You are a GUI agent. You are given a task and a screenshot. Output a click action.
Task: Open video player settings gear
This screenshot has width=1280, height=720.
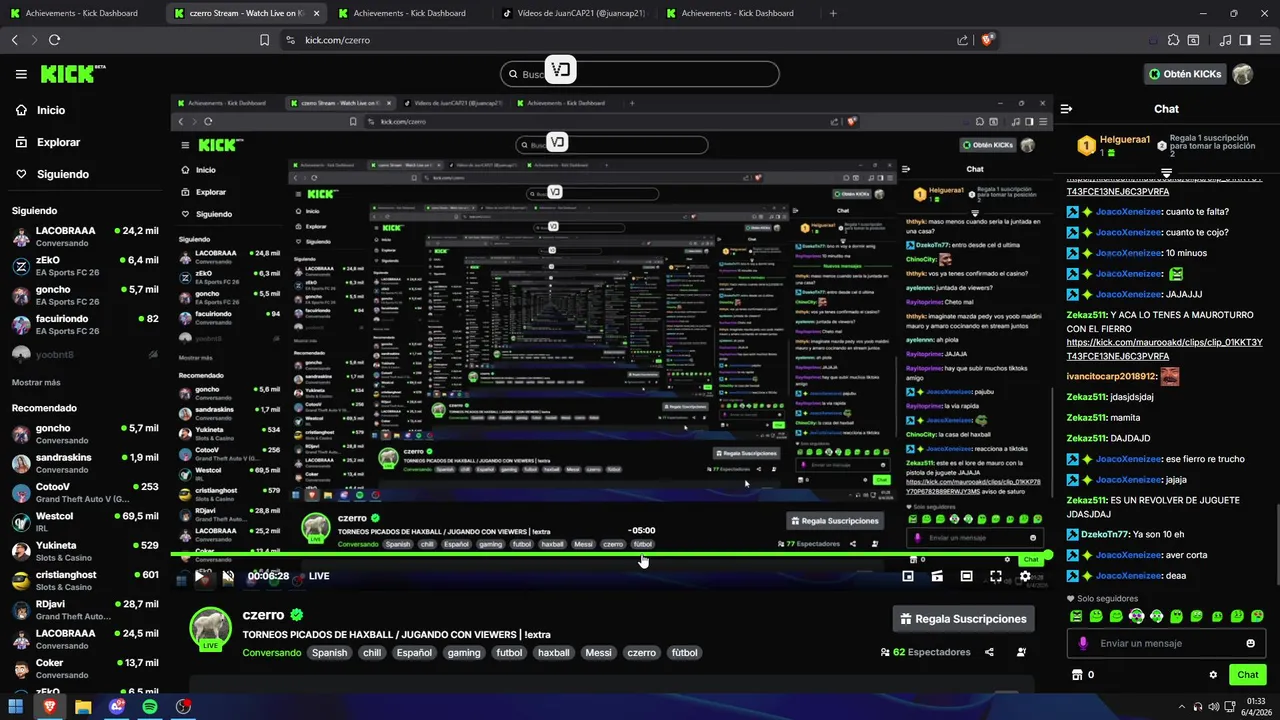tap(1025, 576)
